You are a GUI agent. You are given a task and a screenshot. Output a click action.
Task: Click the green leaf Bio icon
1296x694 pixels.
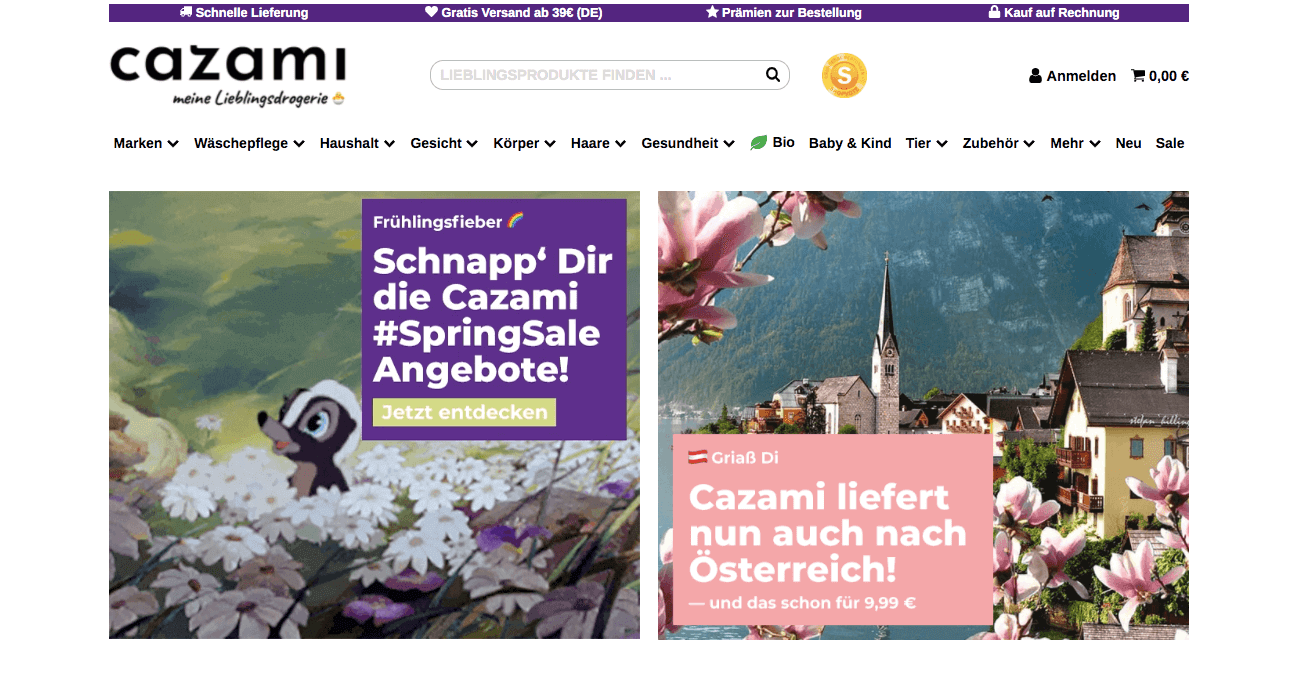[759, 143]
